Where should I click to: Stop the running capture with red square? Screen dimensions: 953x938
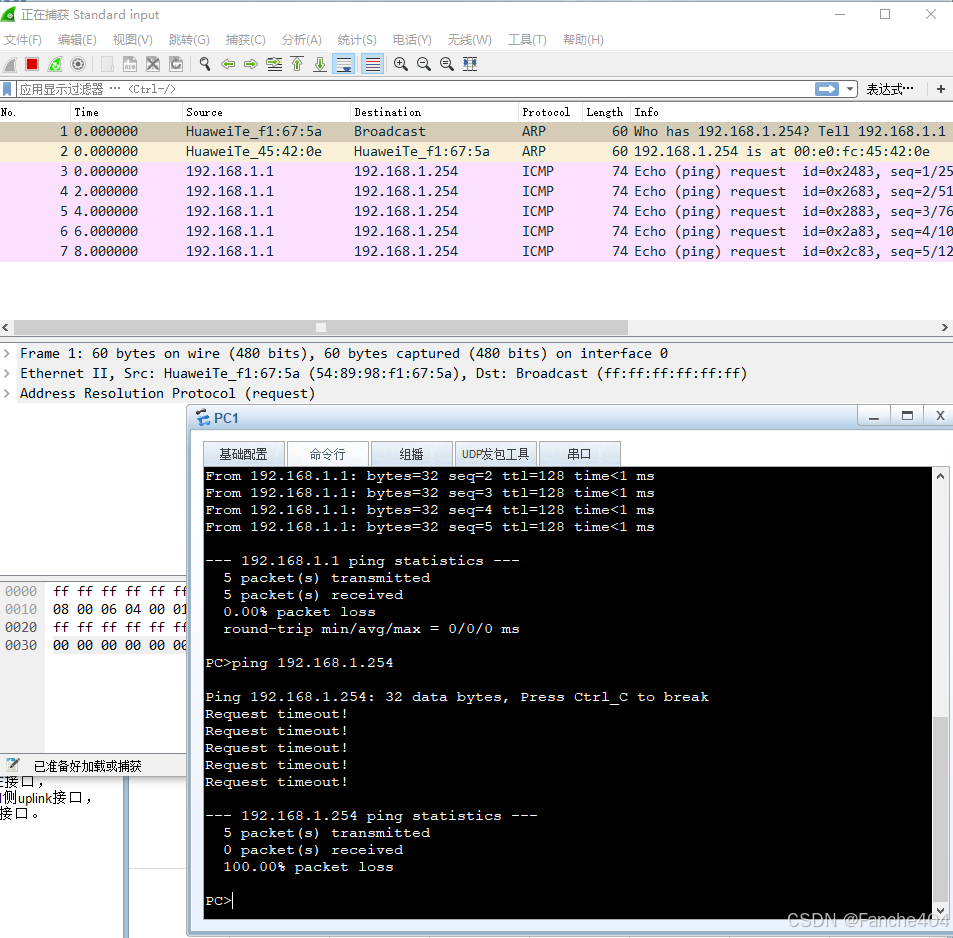(32, 64)
